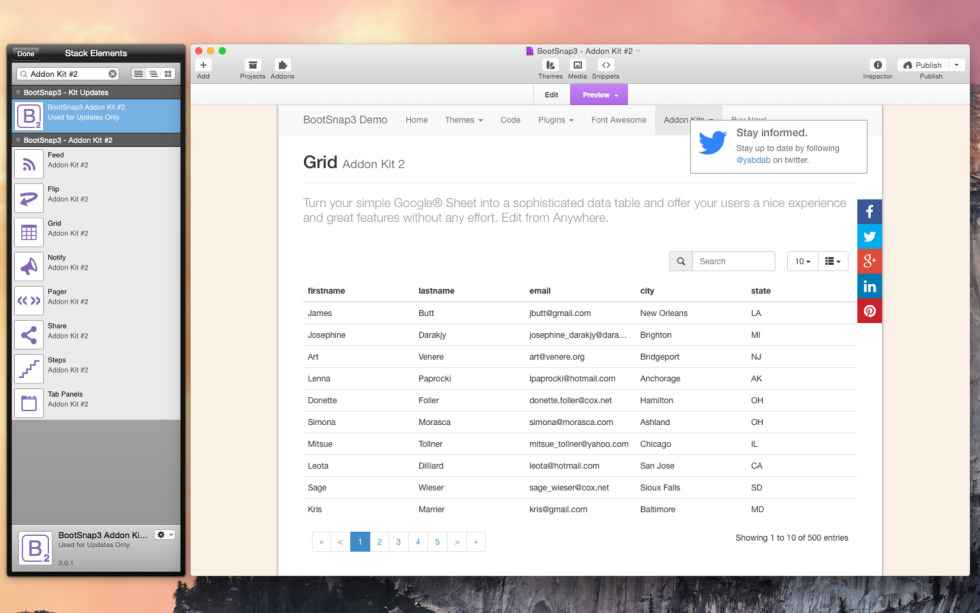Expand the Publish dropdown arrow
This screenshot has width=980, height=613.
click(x=956, y=65)
